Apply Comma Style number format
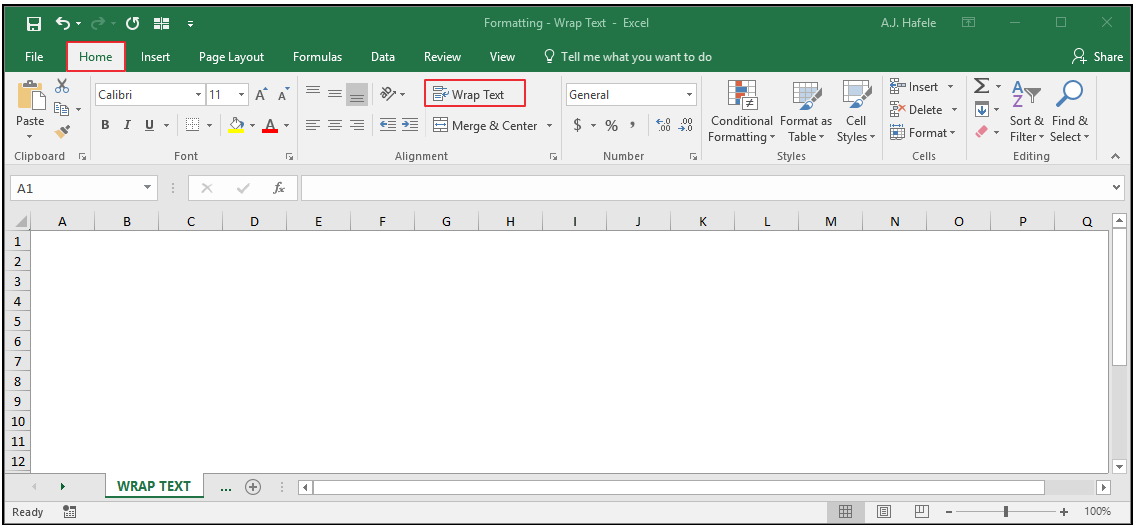 click(x=632, y=125)
